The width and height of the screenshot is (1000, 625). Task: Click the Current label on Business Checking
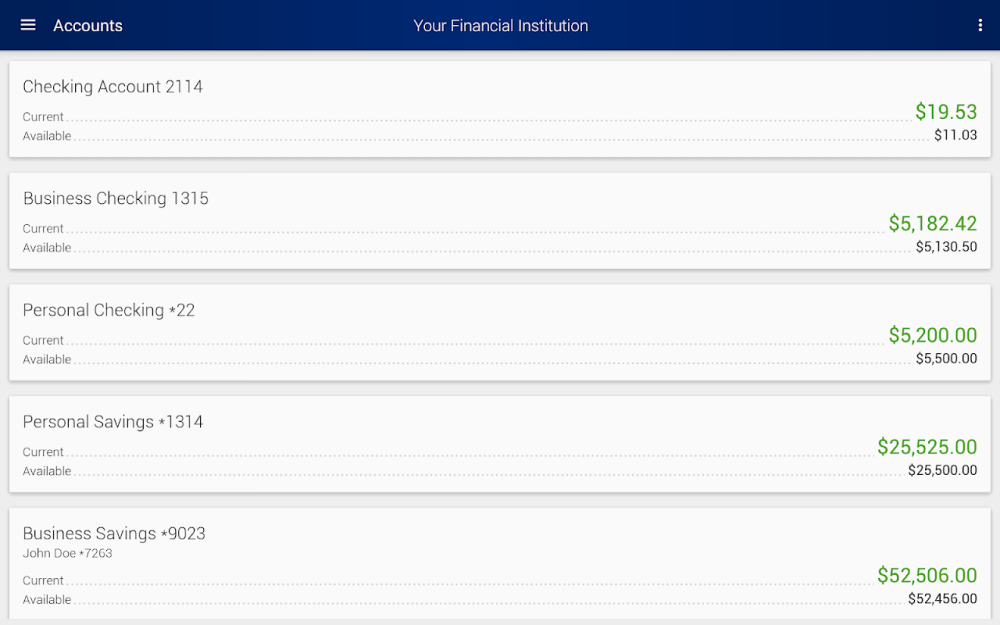43,228
